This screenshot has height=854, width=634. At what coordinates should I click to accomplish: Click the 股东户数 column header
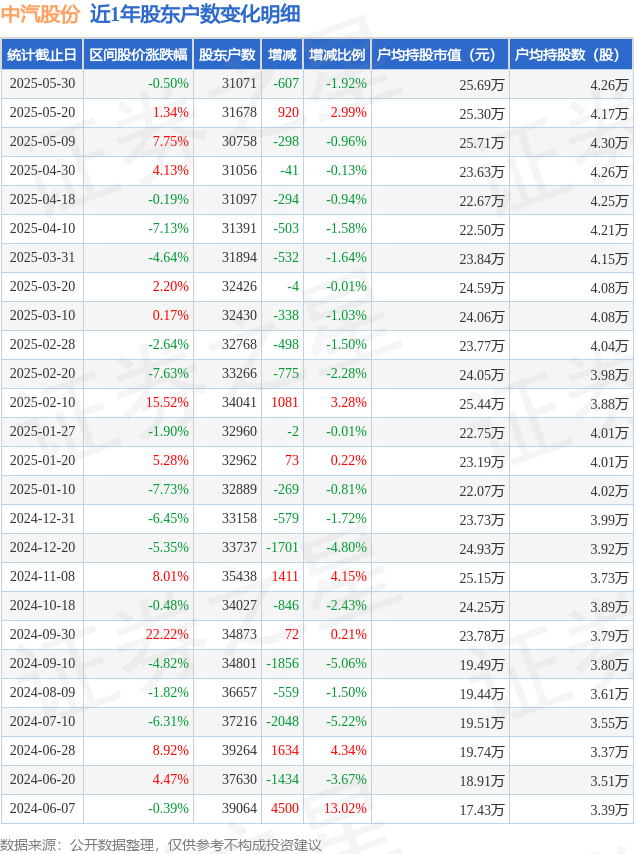(227, 54)
